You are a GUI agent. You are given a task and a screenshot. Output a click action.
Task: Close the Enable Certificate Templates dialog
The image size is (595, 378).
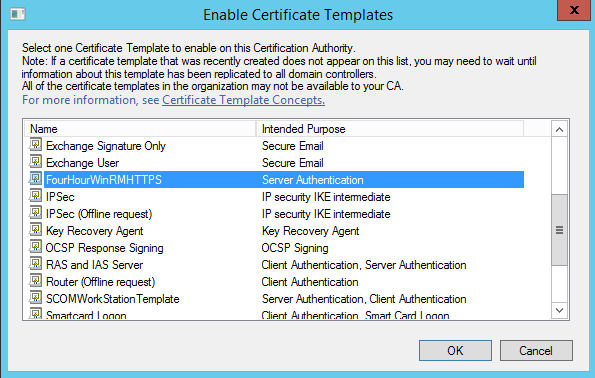click(x=574, y=10)
